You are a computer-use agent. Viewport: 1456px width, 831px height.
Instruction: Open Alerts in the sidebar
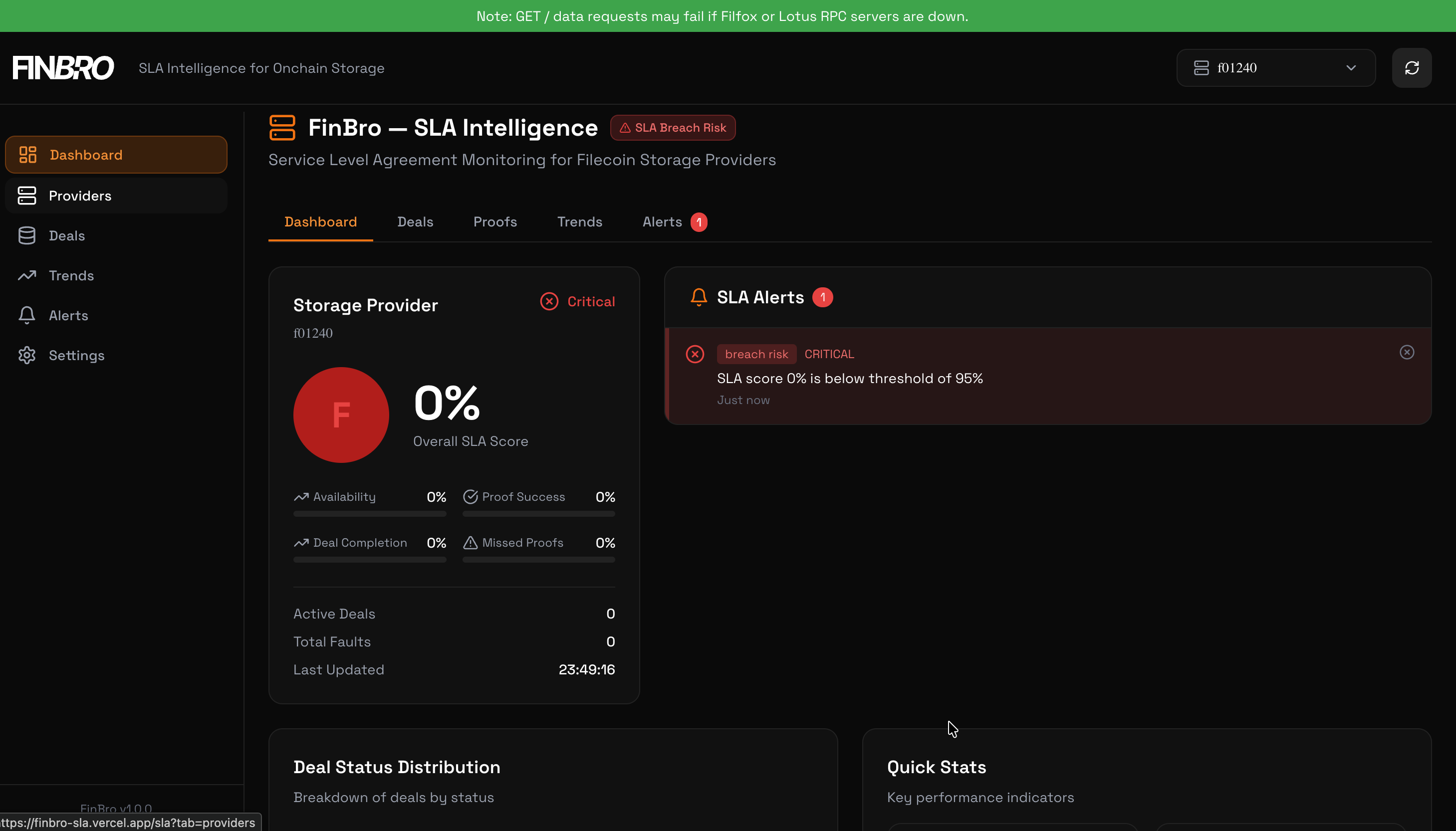point(116,316)
